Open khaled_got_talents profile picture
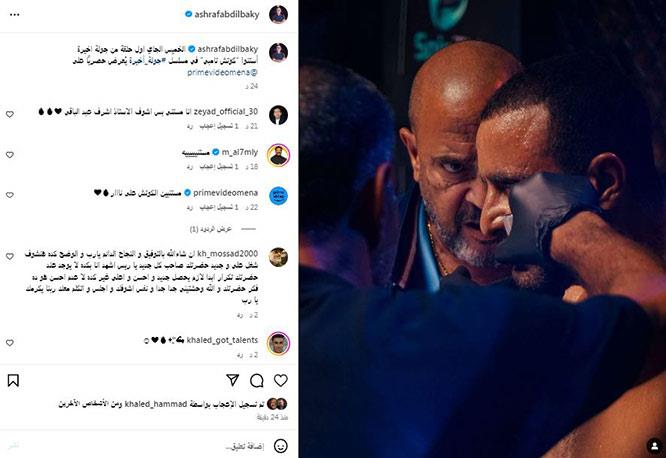Viewport: 666px width, 458px height. point(279,343)
